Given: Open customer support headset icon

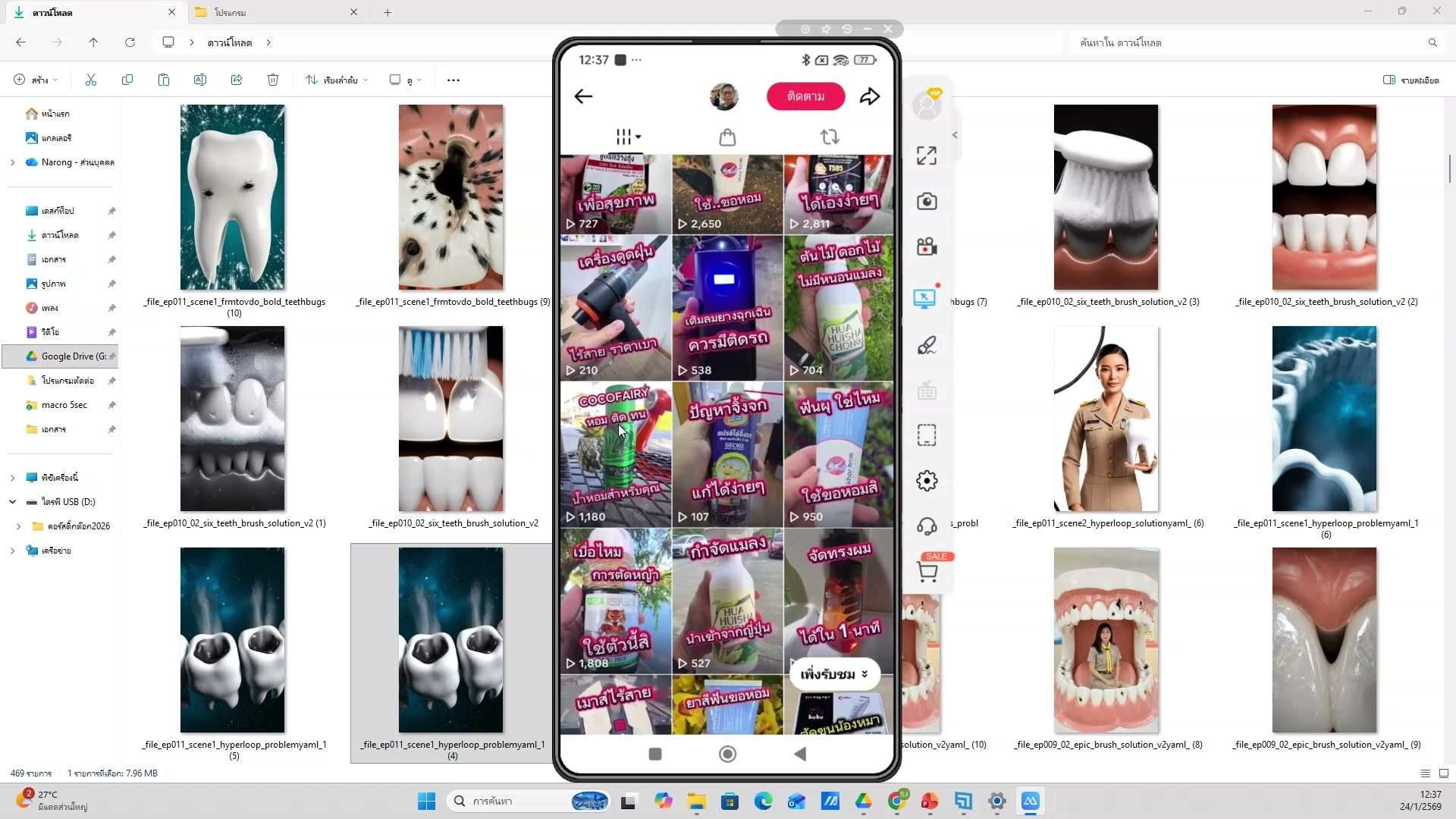Looking at the screenshot, I should coord(926,526).
